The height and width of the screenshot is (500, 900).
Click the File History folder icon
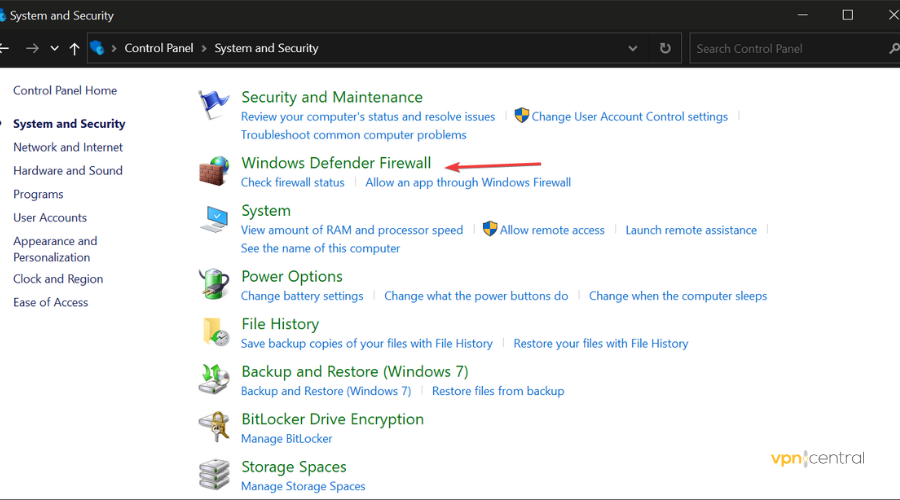click(x=214, y=332)
